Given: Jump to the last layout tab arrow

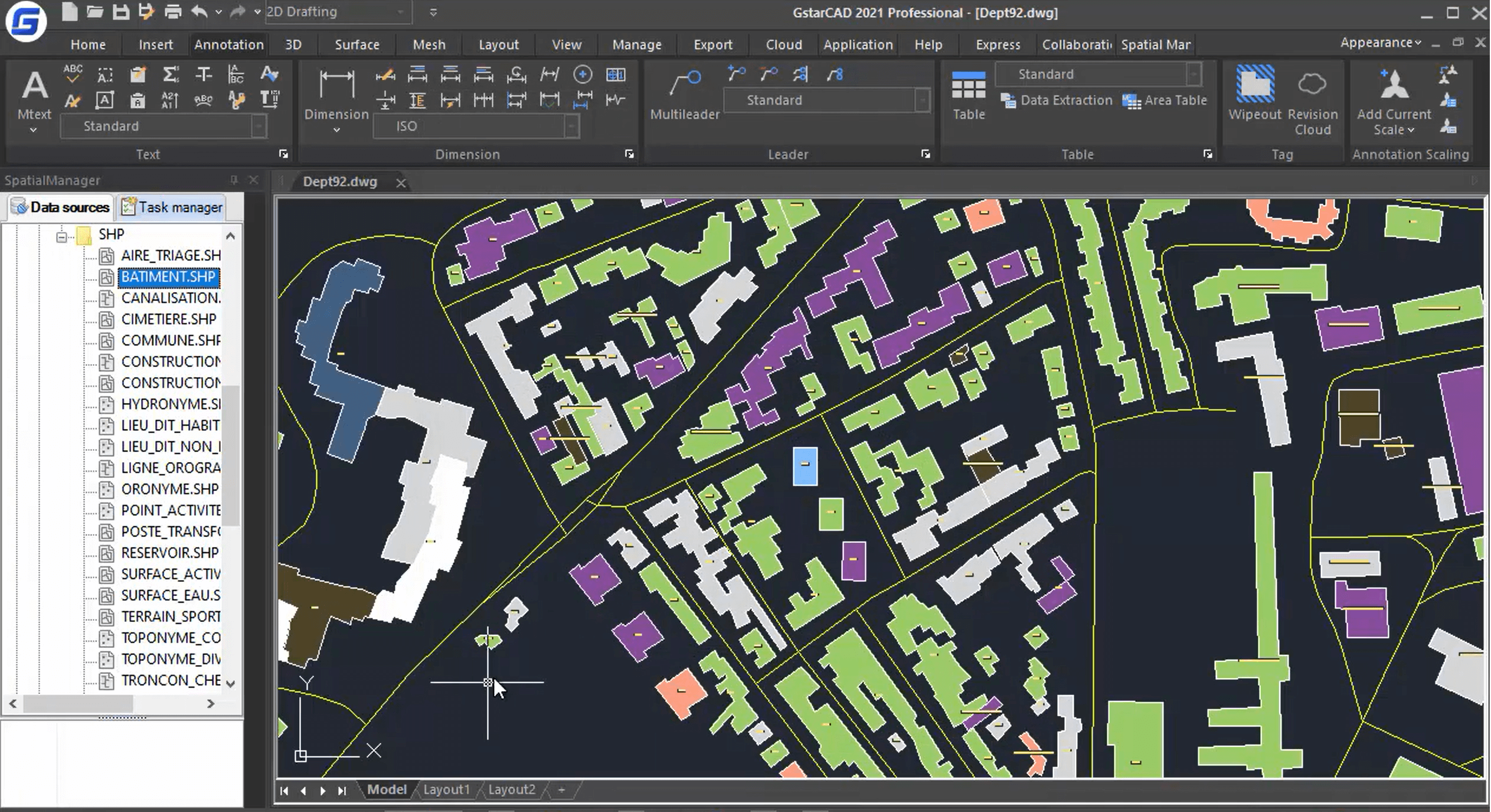Looking at the screenshot, I should coord(342,790).
